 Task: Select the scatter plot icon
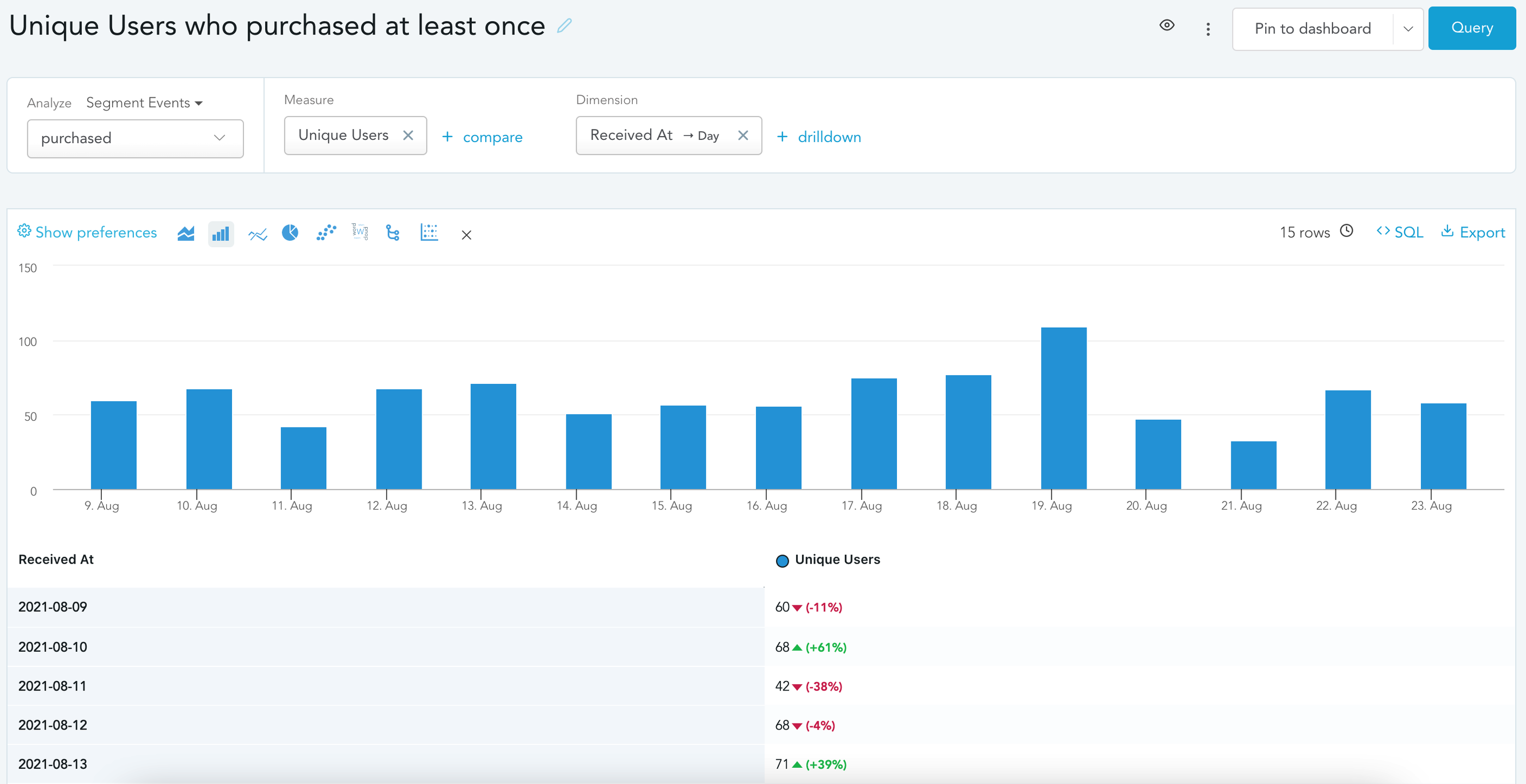(326, 232)
